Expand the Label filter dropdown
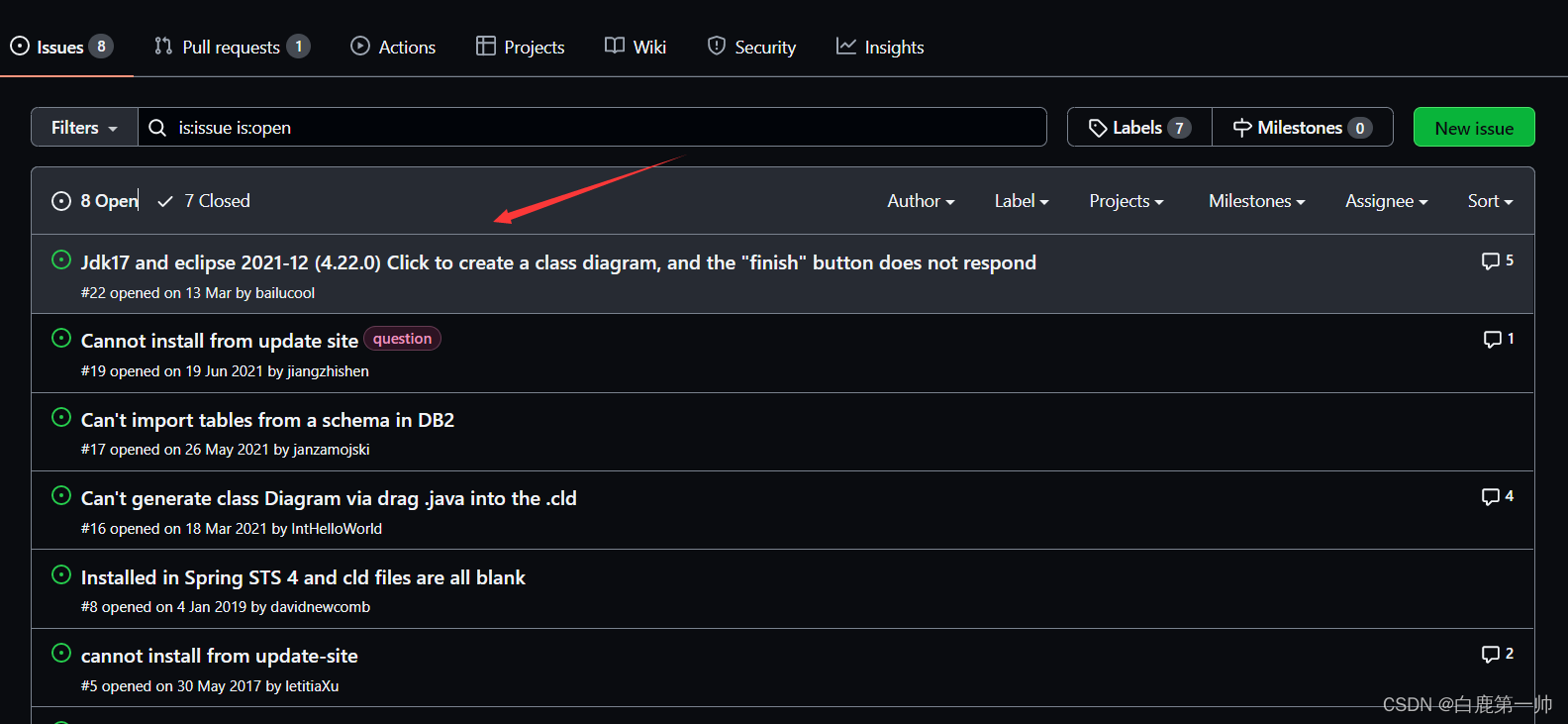 point(1022,201)
